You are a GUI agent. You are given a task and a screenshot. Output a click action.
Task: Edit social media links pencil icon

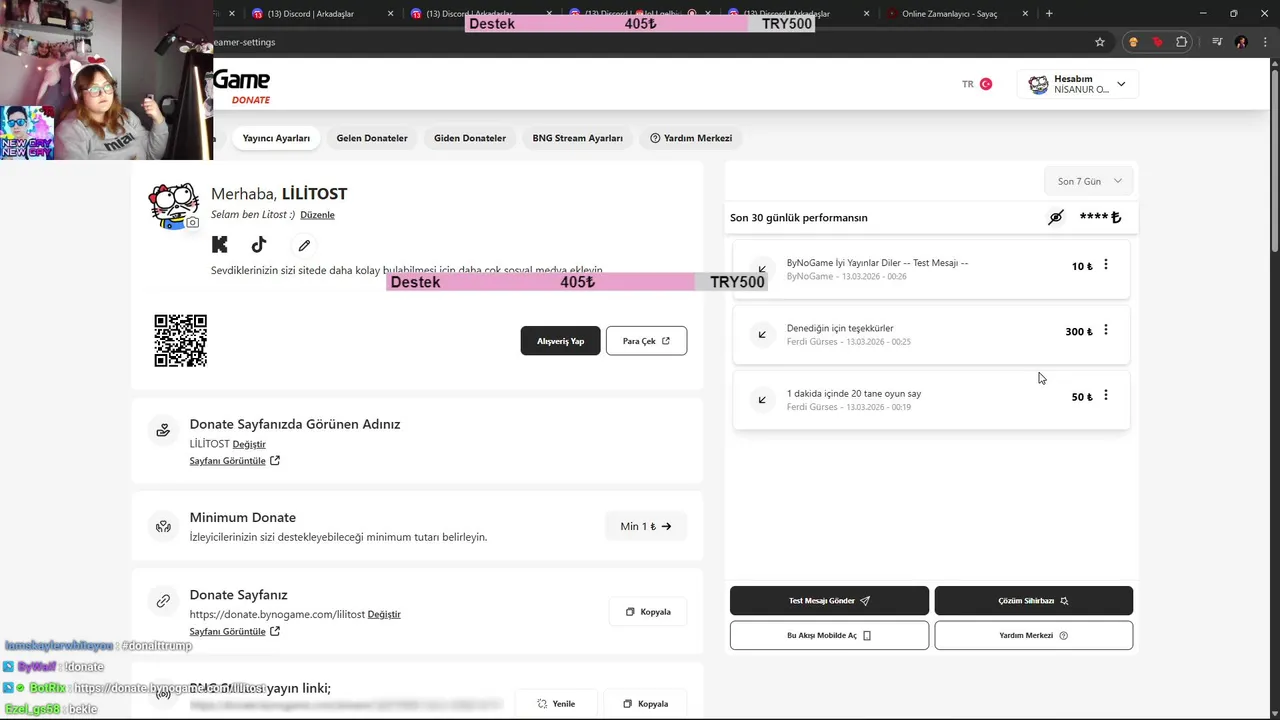point(304,245)
